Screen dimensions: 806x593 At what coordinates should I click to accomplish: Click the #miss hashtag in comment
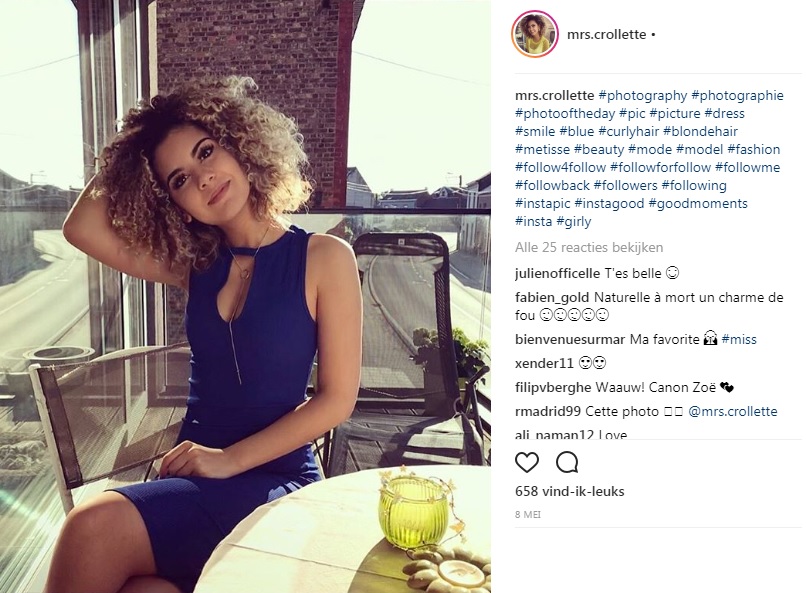pyautogui.click(x=739, y=339)
